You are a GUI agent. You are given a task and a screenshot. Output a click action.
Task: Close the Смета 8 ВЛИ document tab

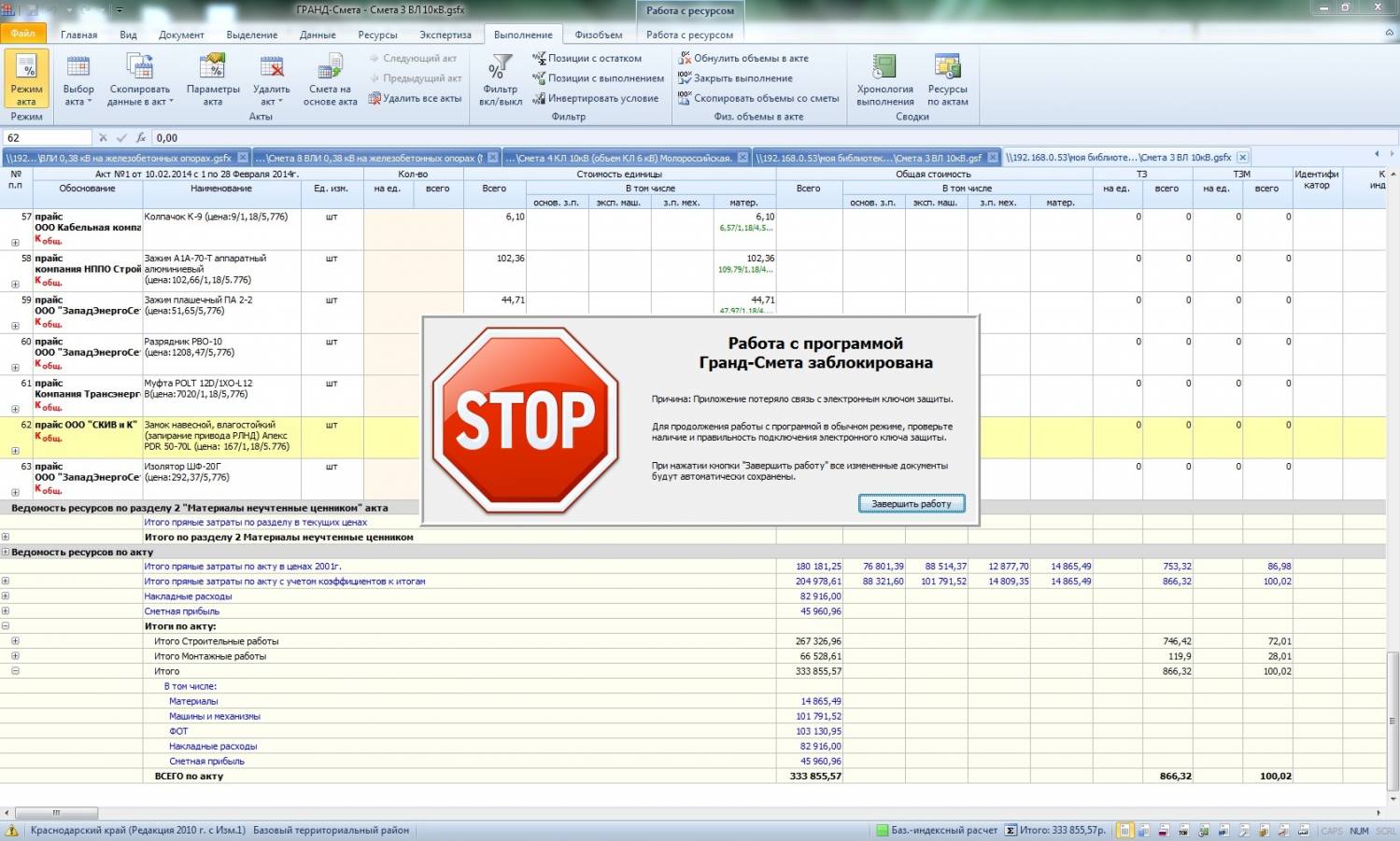(491, 158)
